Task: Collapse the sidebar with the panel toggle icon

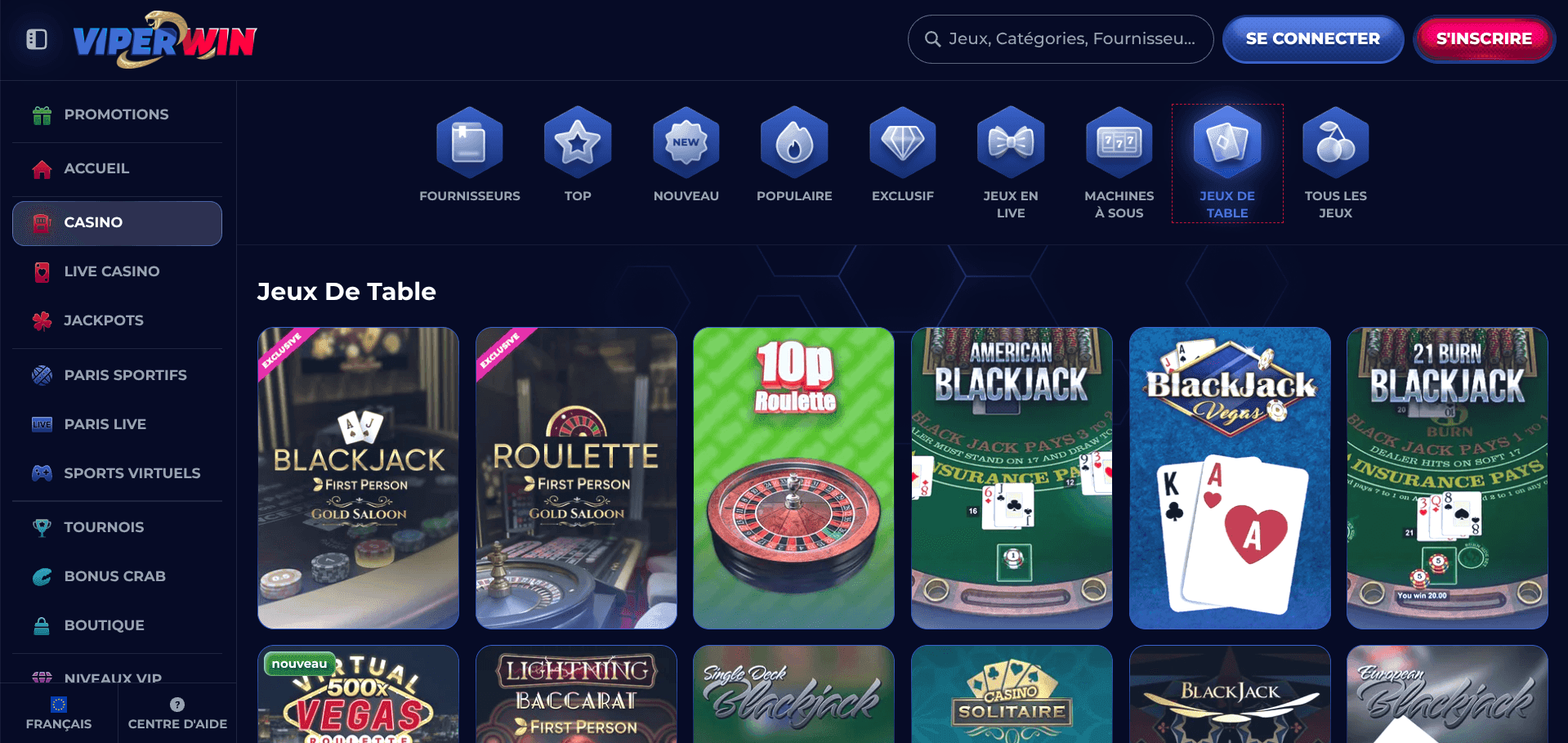Action: [37, 39]
